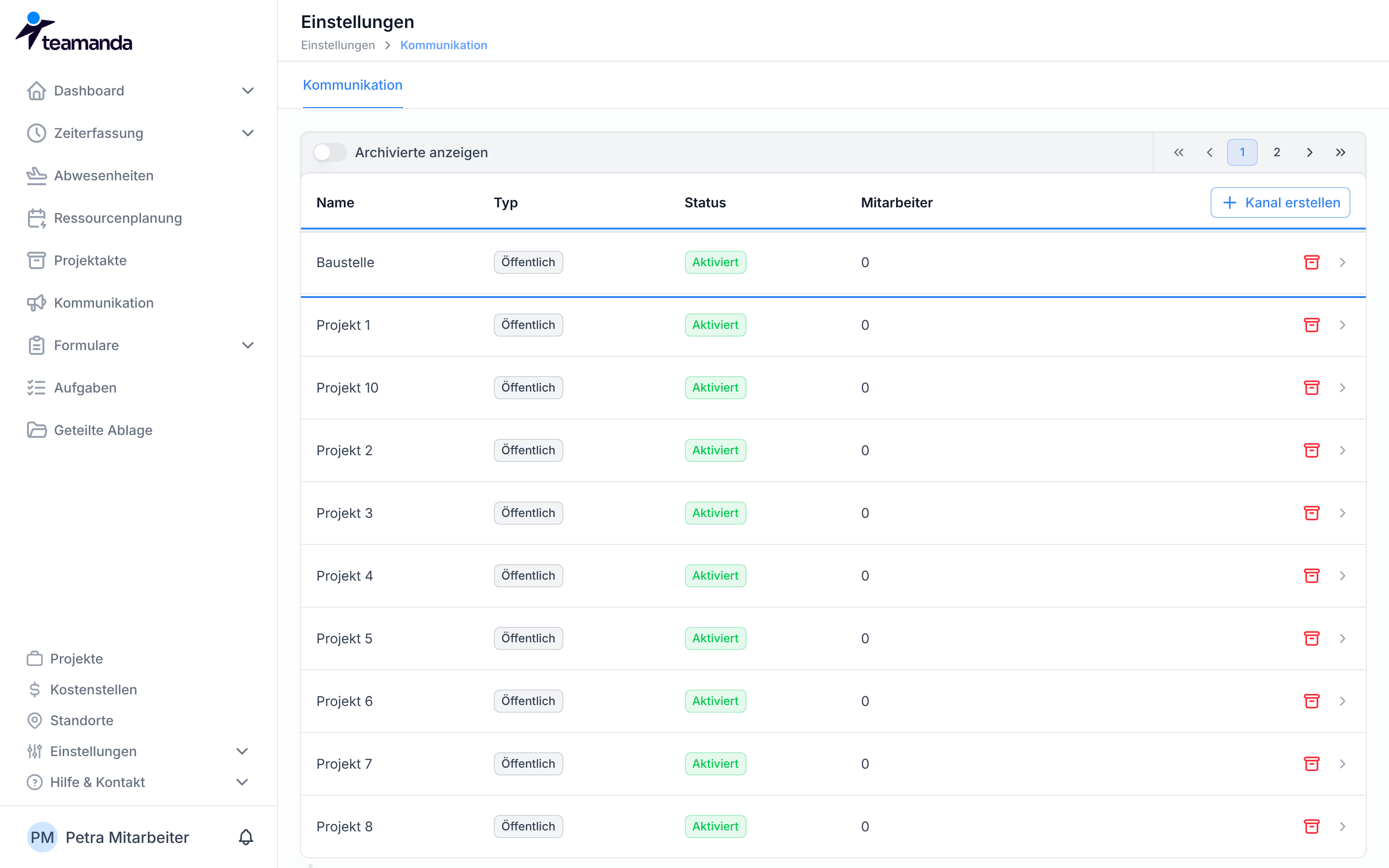The width and height of the screenshot is (1389, 868).
Task: Expand the Dashboard menu chevron
Action: coord(247,91)
